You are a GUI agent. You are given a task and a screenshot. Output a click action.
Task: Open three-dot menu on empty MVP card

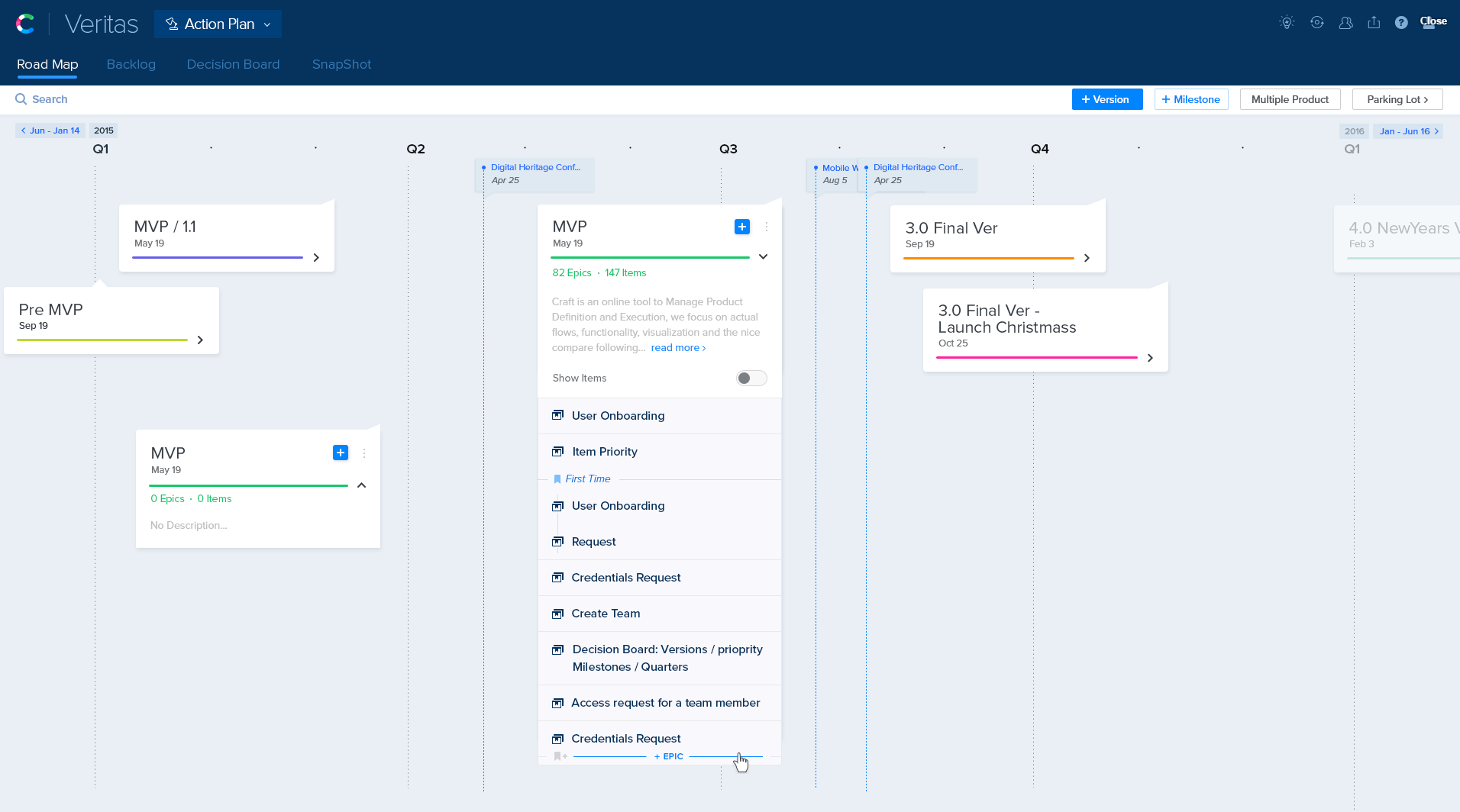364,453
